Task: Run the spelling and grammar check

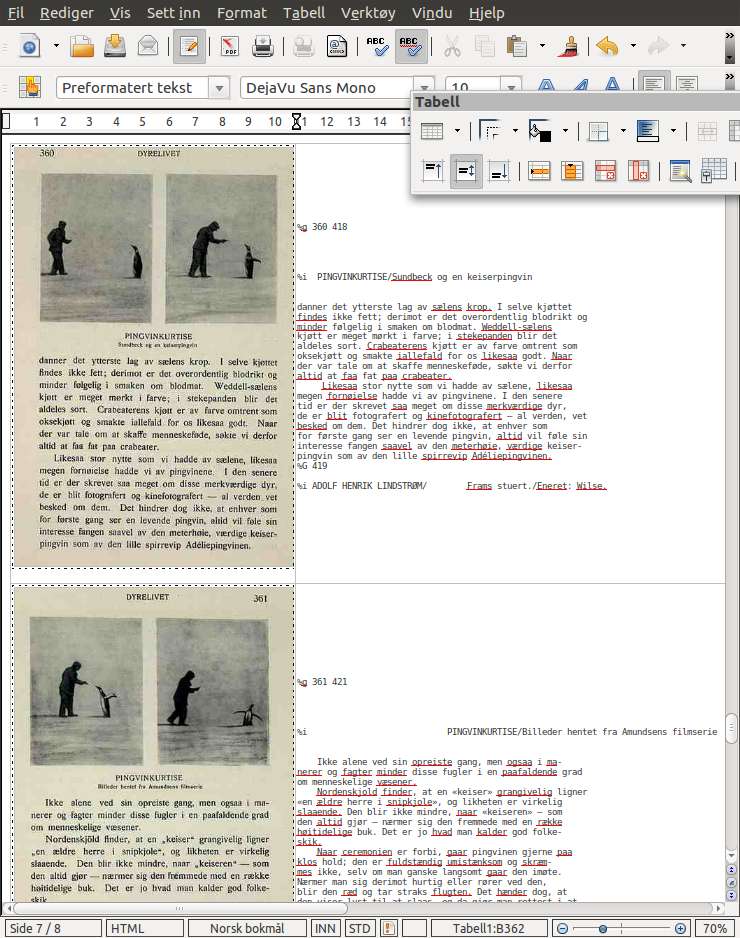Action: (x=377, y=46)
